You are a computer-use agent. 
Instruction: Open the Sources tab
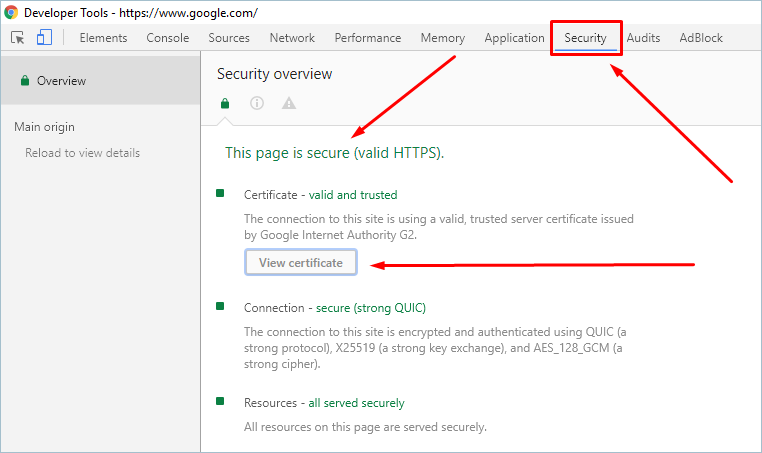(x=229, y=38)
